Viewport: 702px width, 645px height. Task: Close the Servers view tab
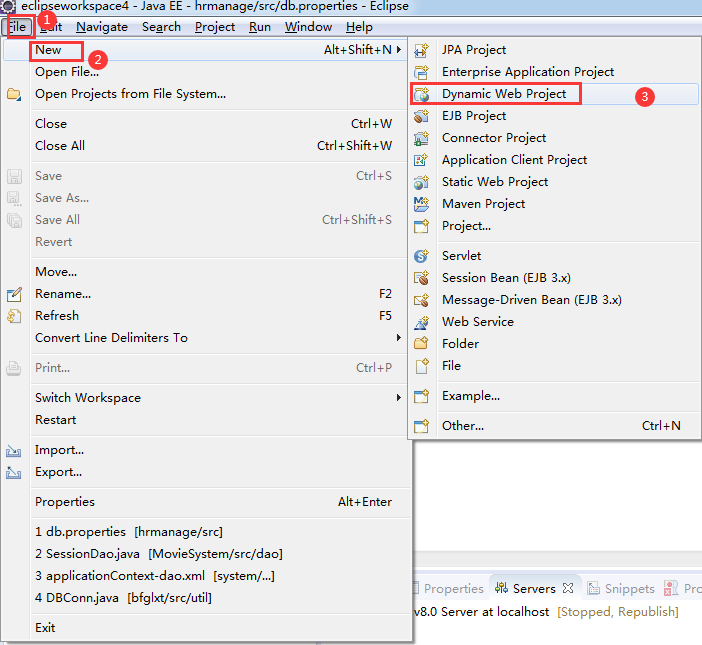[568, 588]
